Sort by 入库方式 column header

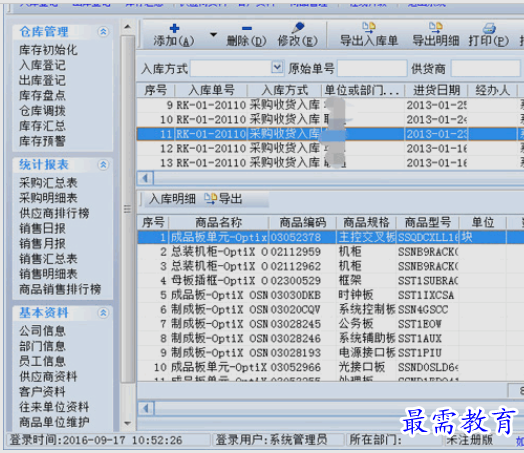(284, 90)
